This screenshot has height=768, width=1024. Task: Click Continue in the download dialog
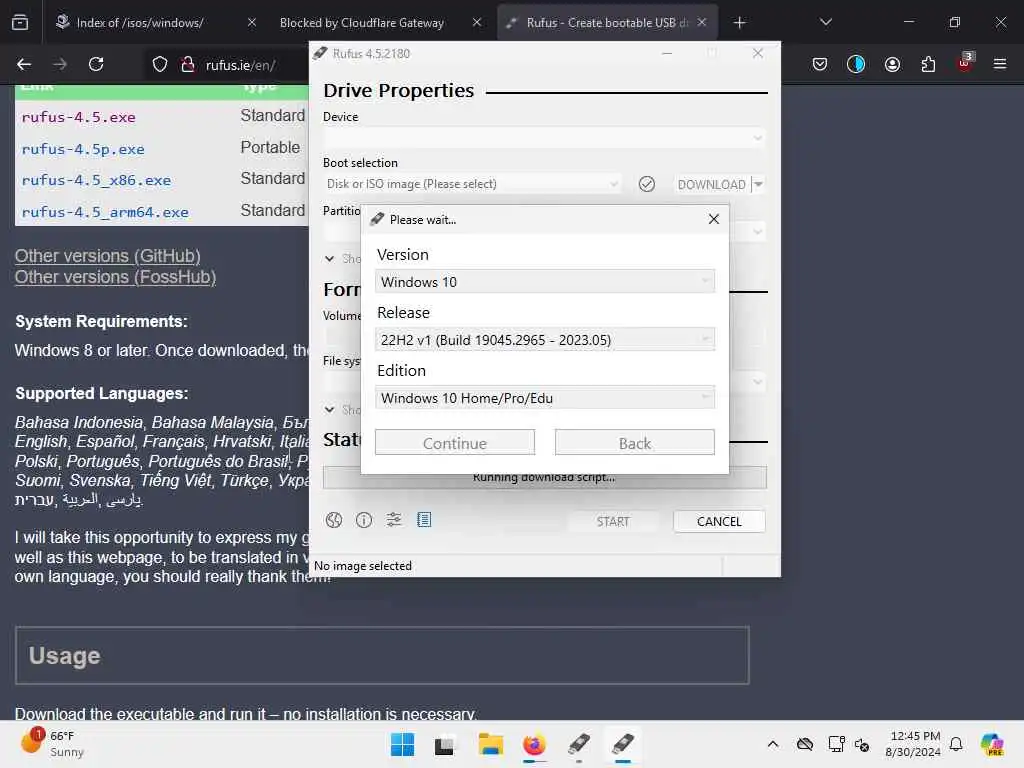(455, 443)
